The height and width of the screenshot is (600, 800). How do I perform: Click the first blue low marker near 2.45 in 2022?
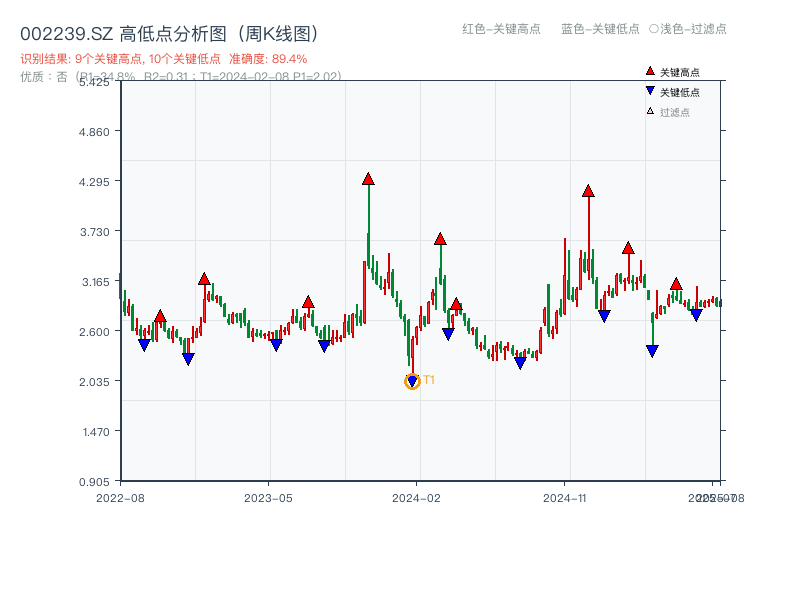(144, 345)
